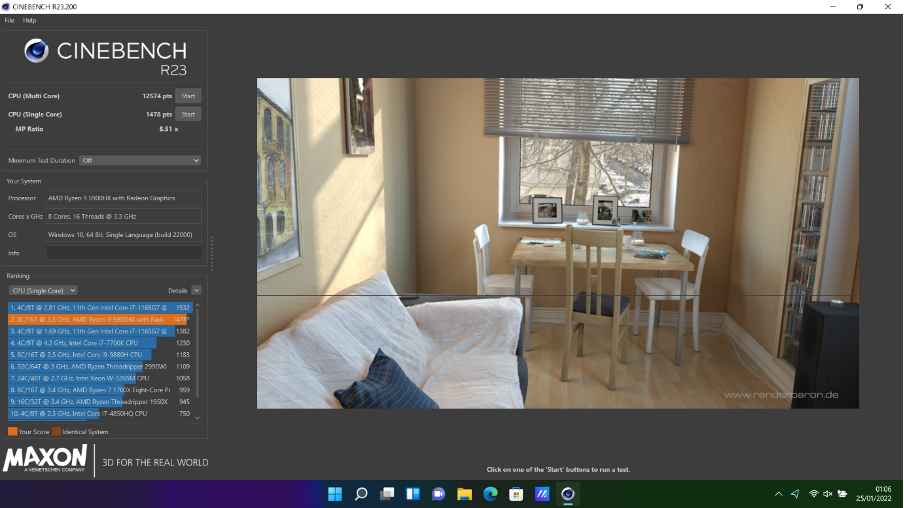This screenshot has height=508, width=904.
Task: Open the CPU (Single Core) ranking dropdown
Action: (x=43, y=291)
